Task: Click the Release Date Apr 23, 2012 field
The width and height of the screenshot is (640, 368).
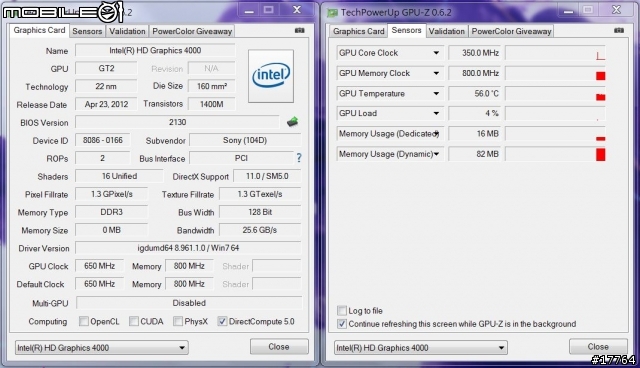Action: pyautogui.click(x=106, y=104)
